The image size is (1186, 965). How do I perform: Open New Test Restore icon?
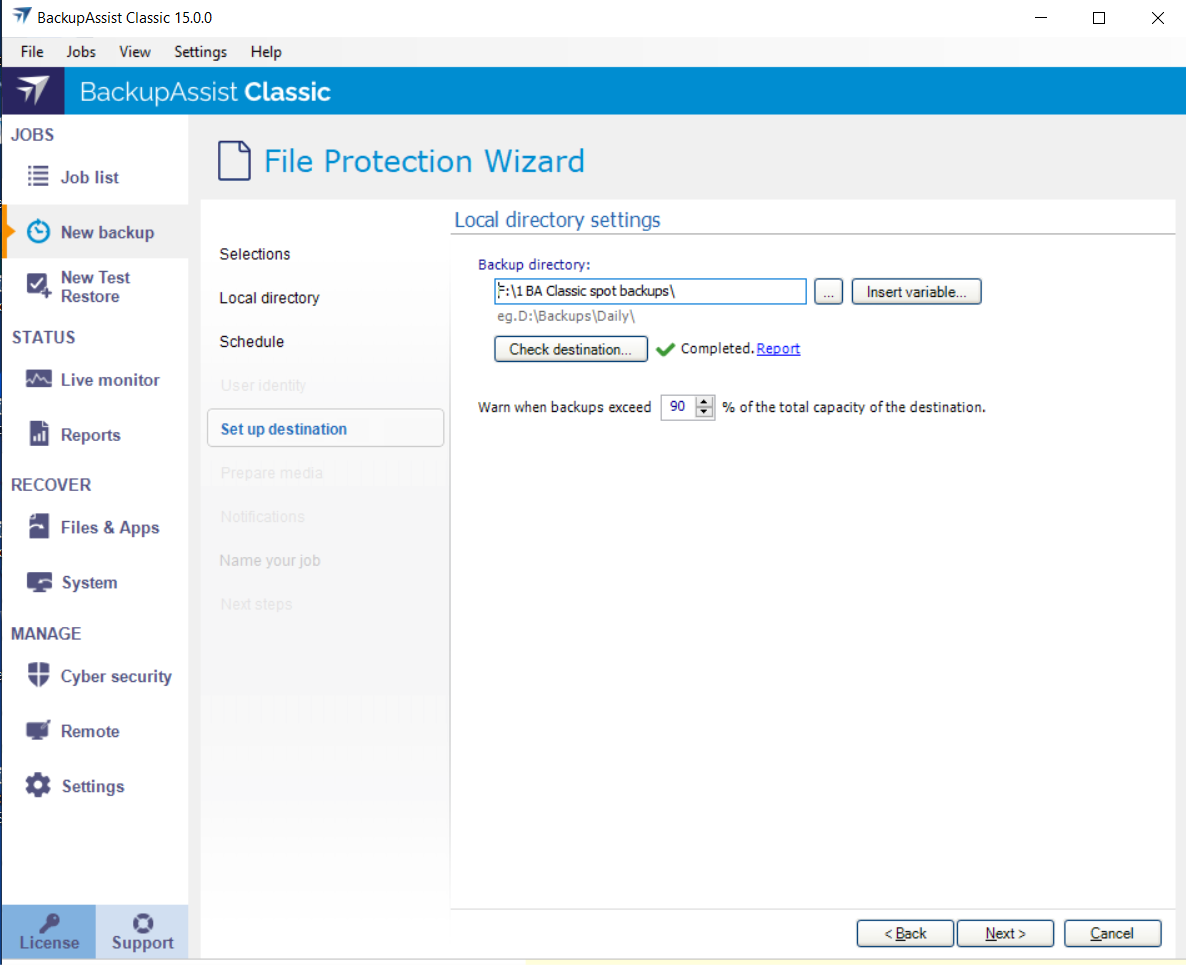coord(38,286)
